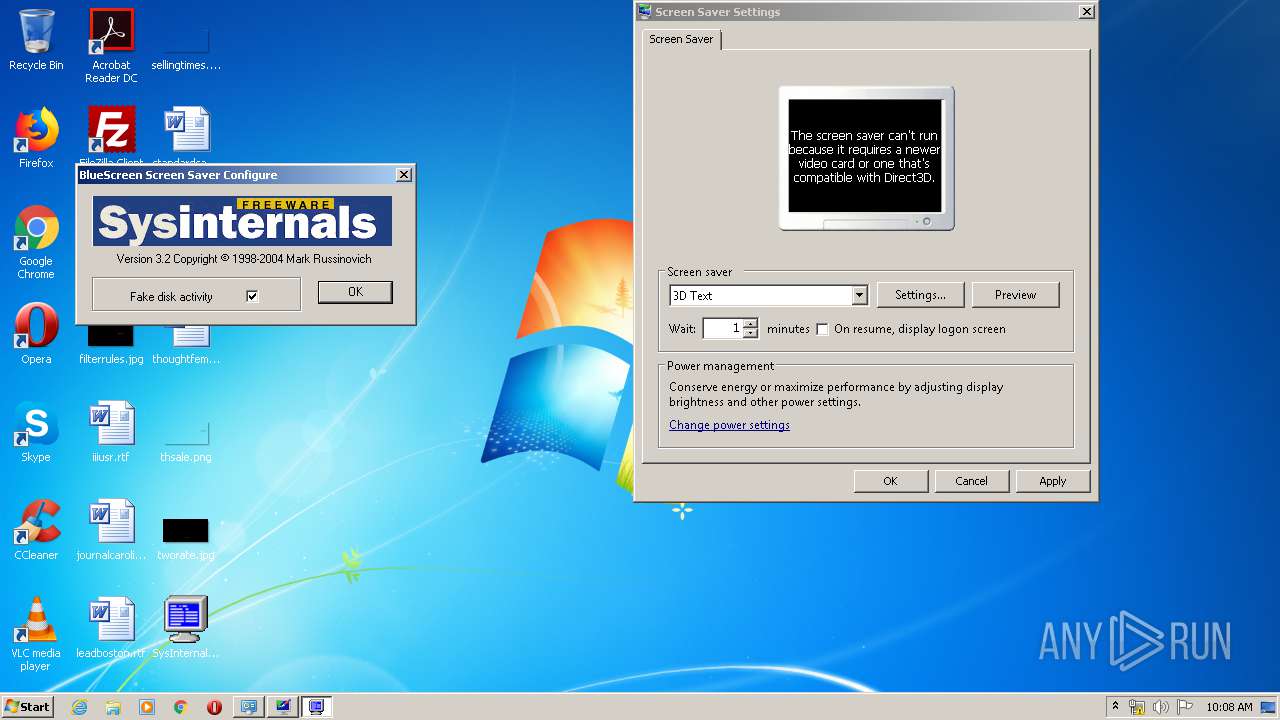Select the SysInternals screen saver file icon
Screen dimensions: 1280x720
(186, 628)
